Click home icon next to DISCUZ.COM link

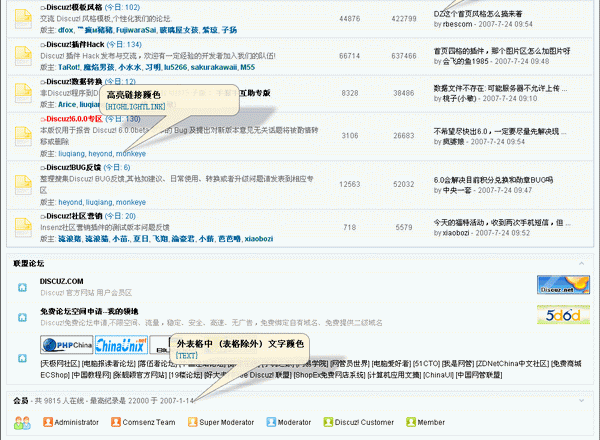click(x=23, y=287)
